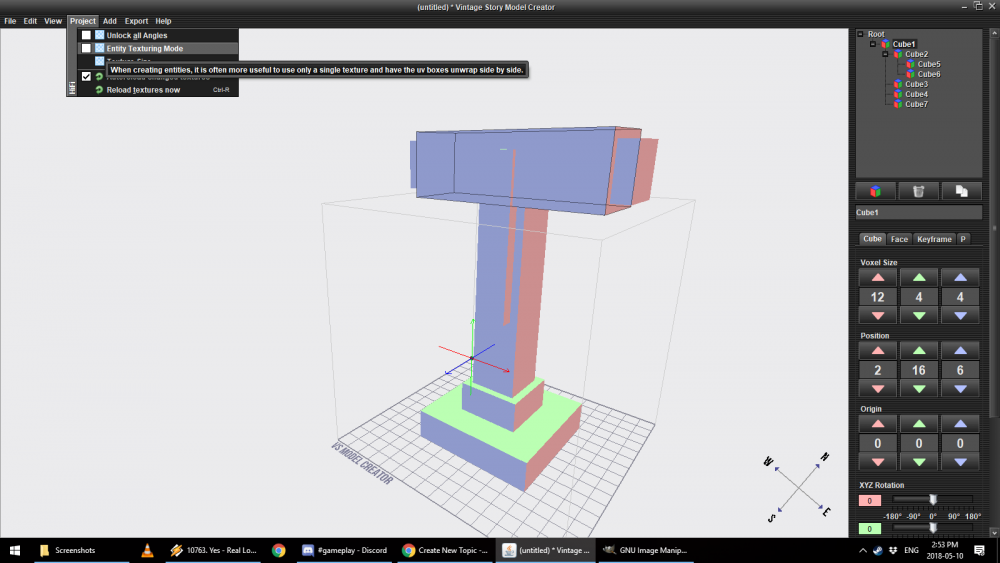
Task: Click the trash can delete element button
Action: click(917, 191)
